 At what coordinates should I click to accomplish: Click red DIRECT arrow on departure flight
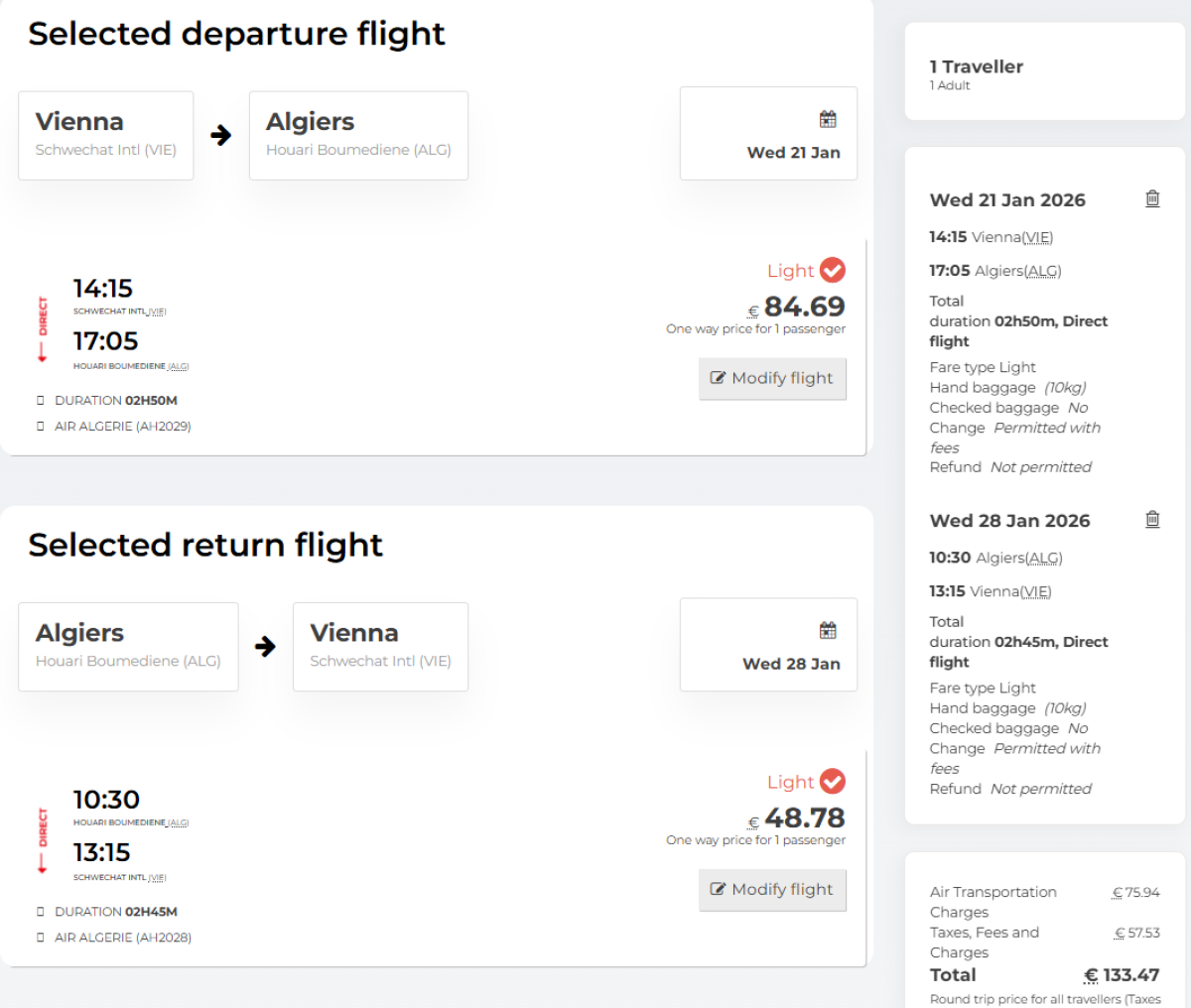click(x=43, y=329)
